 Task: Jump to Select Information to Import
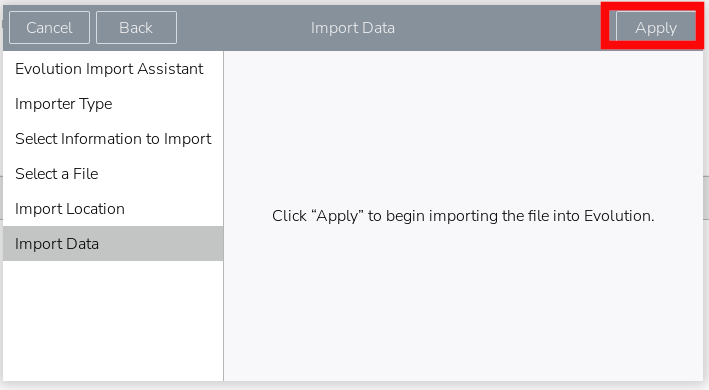(113, 139)
